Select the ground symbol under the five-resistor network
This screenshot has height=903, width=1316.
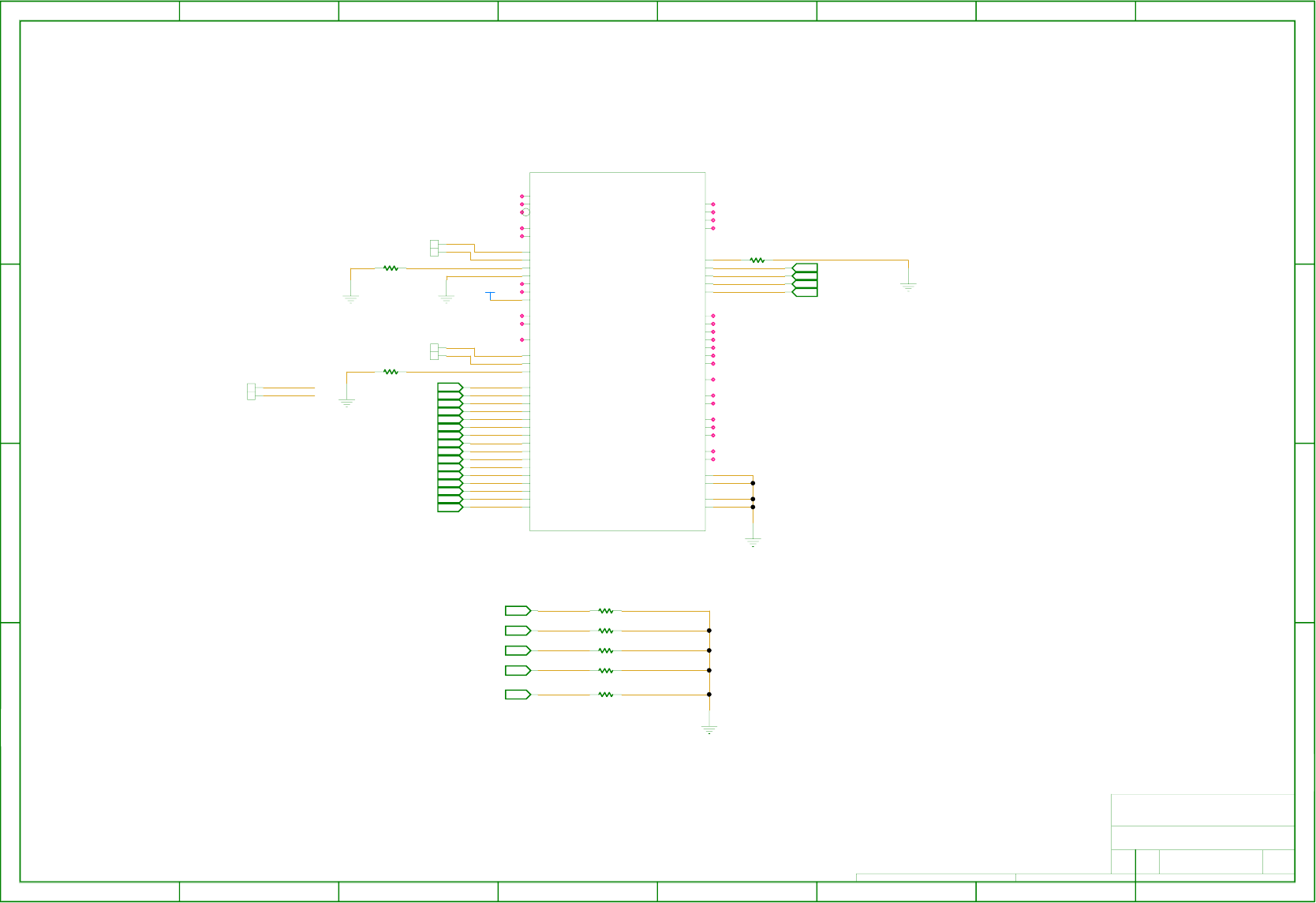click(709, 729)
